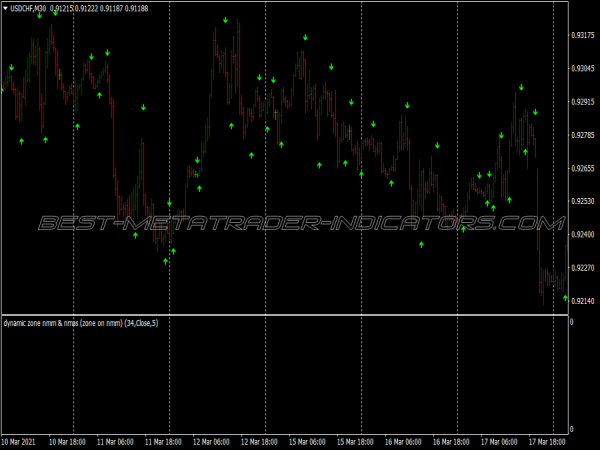
Task: Select the last green up arrow near 0.92140
Action: [565, 298]
